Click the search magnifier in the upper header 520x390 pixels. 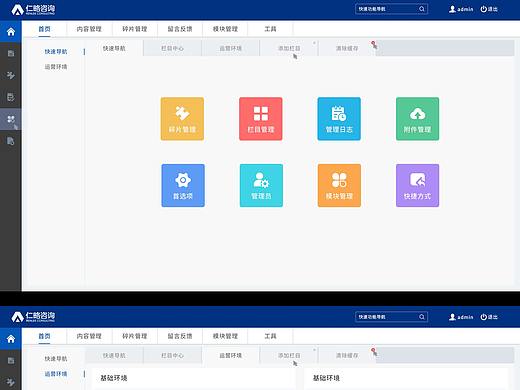(x=422, y=9)
